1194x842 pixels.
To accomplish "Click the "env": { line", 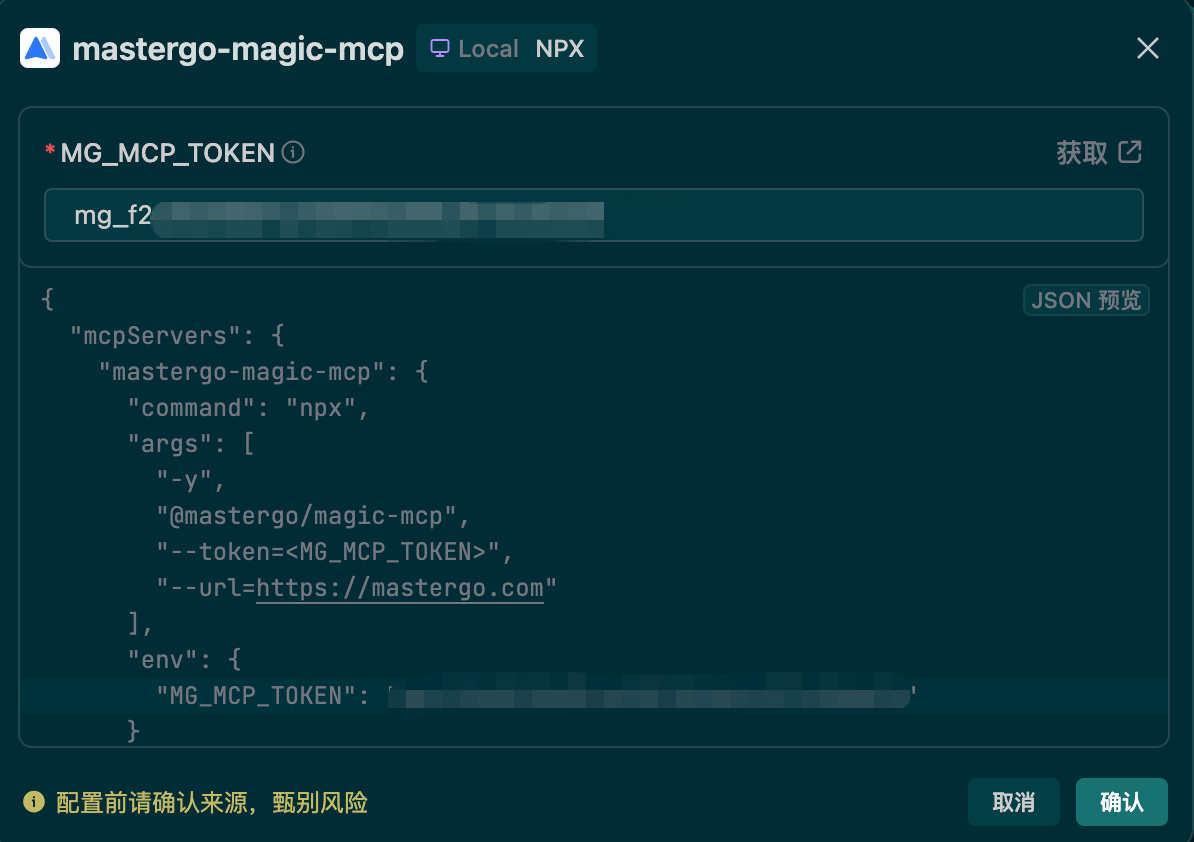I will (x=184, y=659).
